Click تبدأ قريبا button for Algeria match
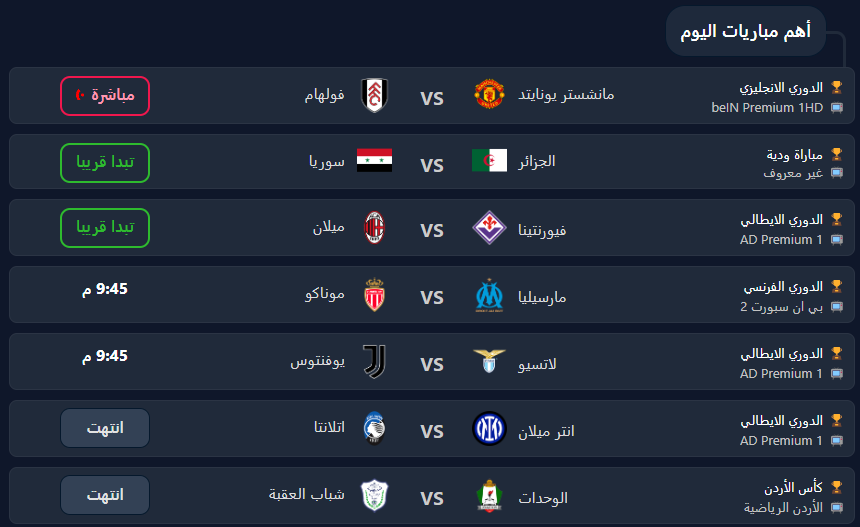Image resolution: width=860 pixels, height=527 pixels. click(105, 163)
